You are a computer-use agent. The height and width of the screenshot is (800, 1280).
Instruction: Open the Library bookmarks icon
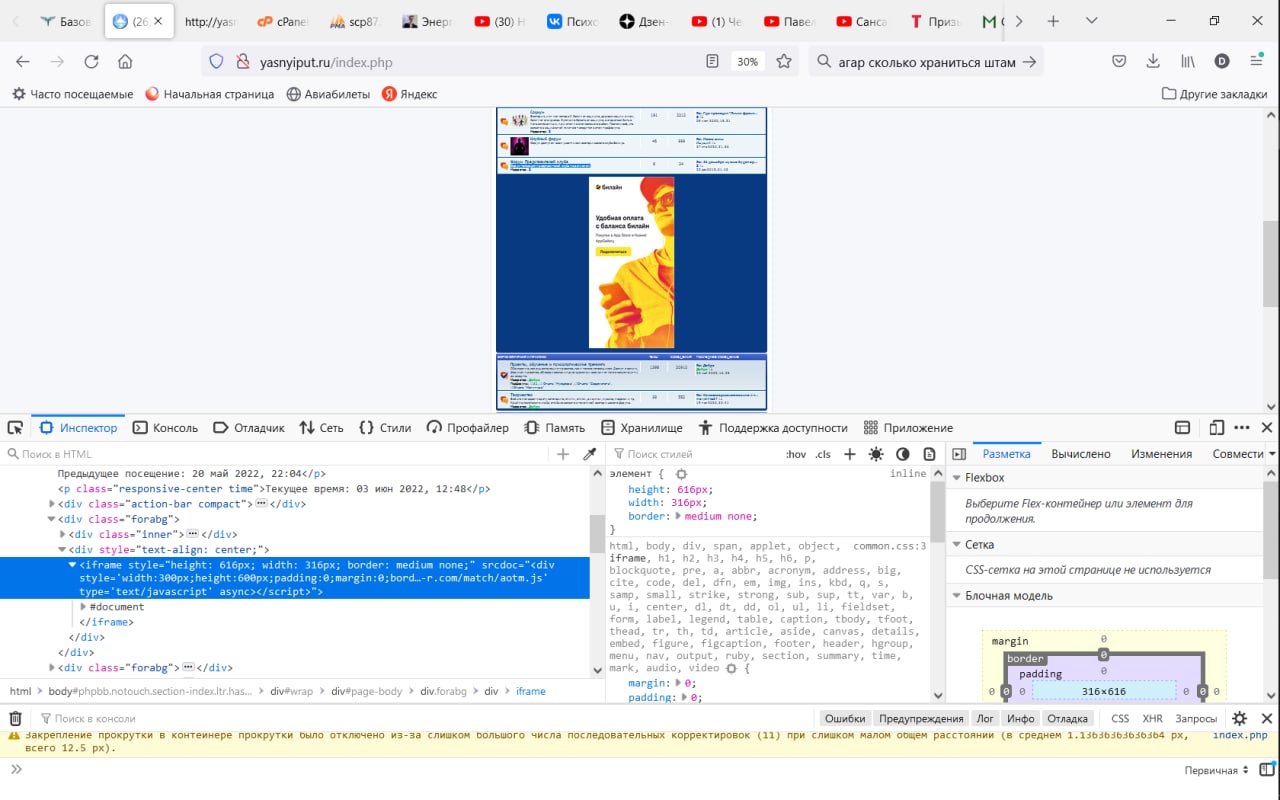tap(1188, 62)
